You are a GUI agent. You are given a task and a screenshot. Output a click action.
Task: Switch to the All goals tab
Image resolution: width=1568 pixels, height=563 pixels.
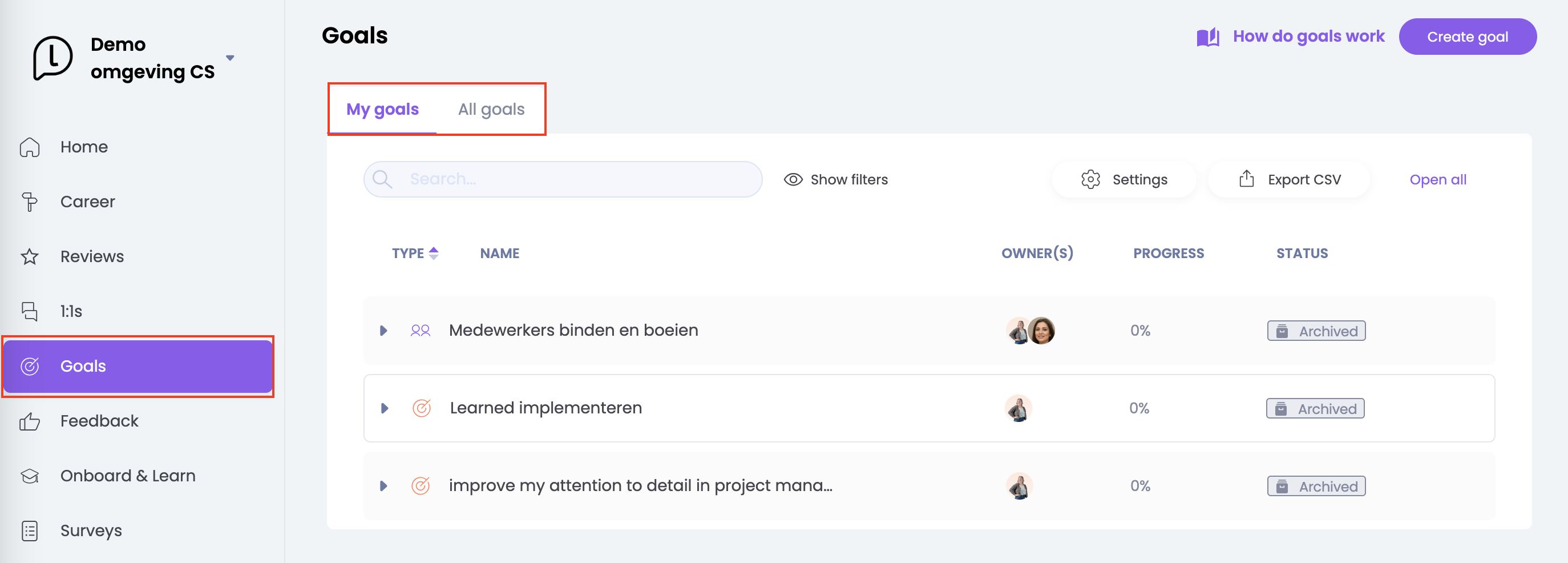(x=491, y=110)
